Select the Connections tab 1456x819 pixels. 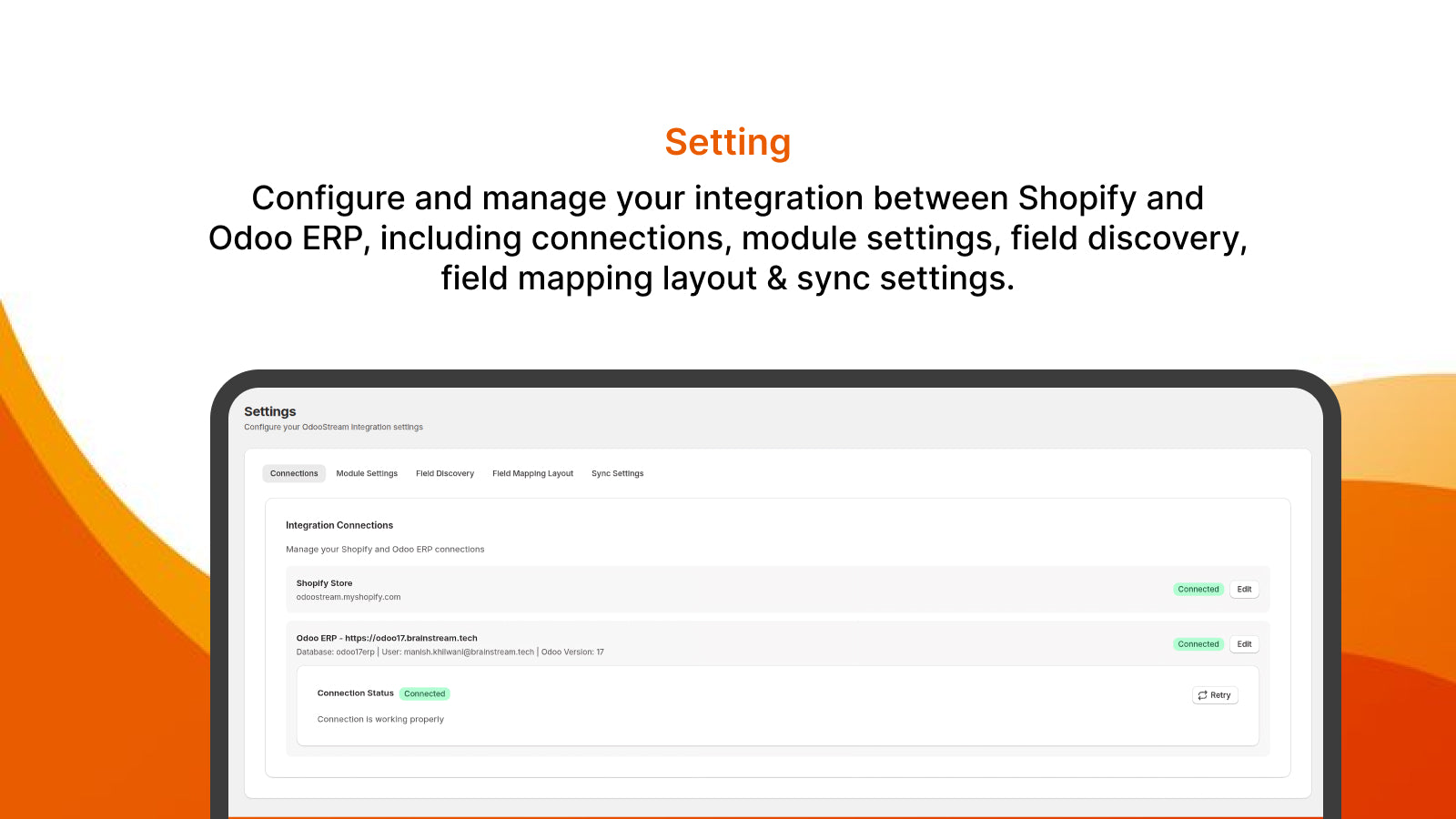[294, 473]
